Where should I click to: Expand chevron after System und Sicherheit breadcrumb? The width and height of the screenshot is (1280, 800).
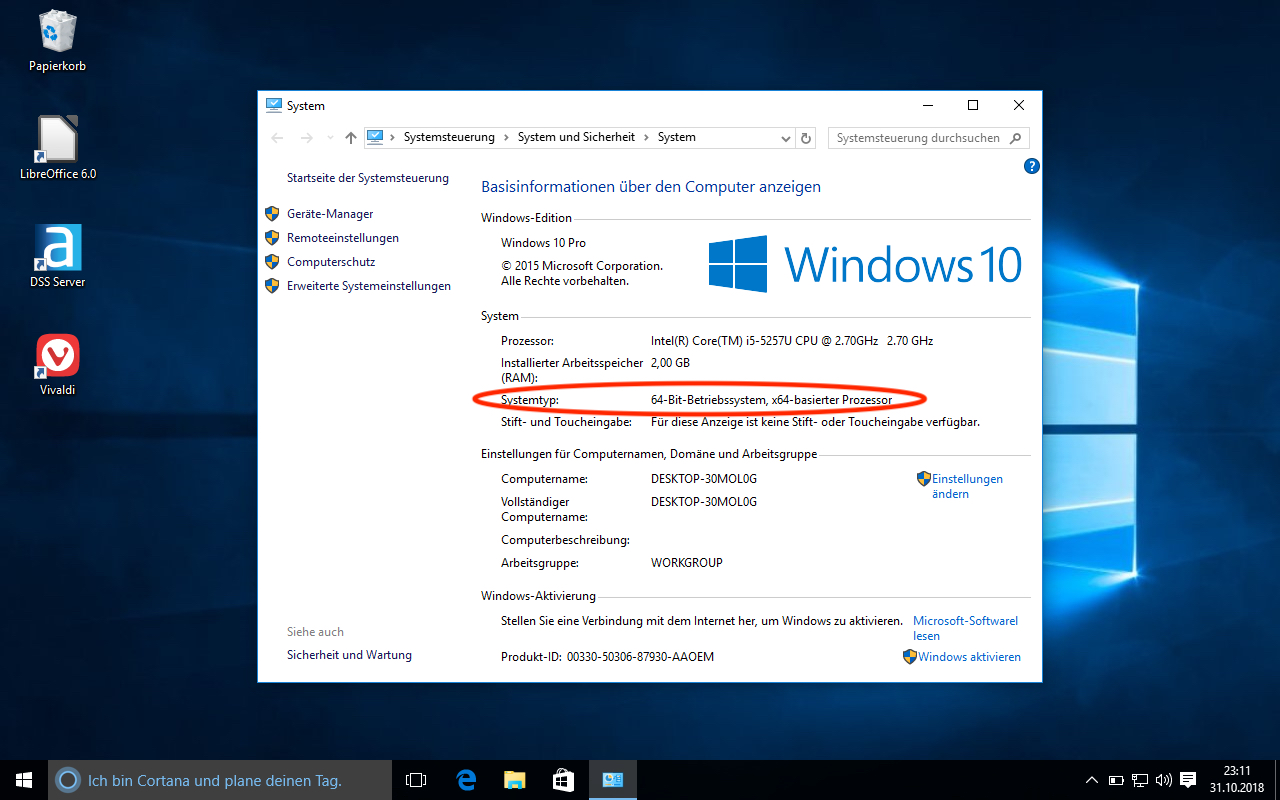[646, 137]
